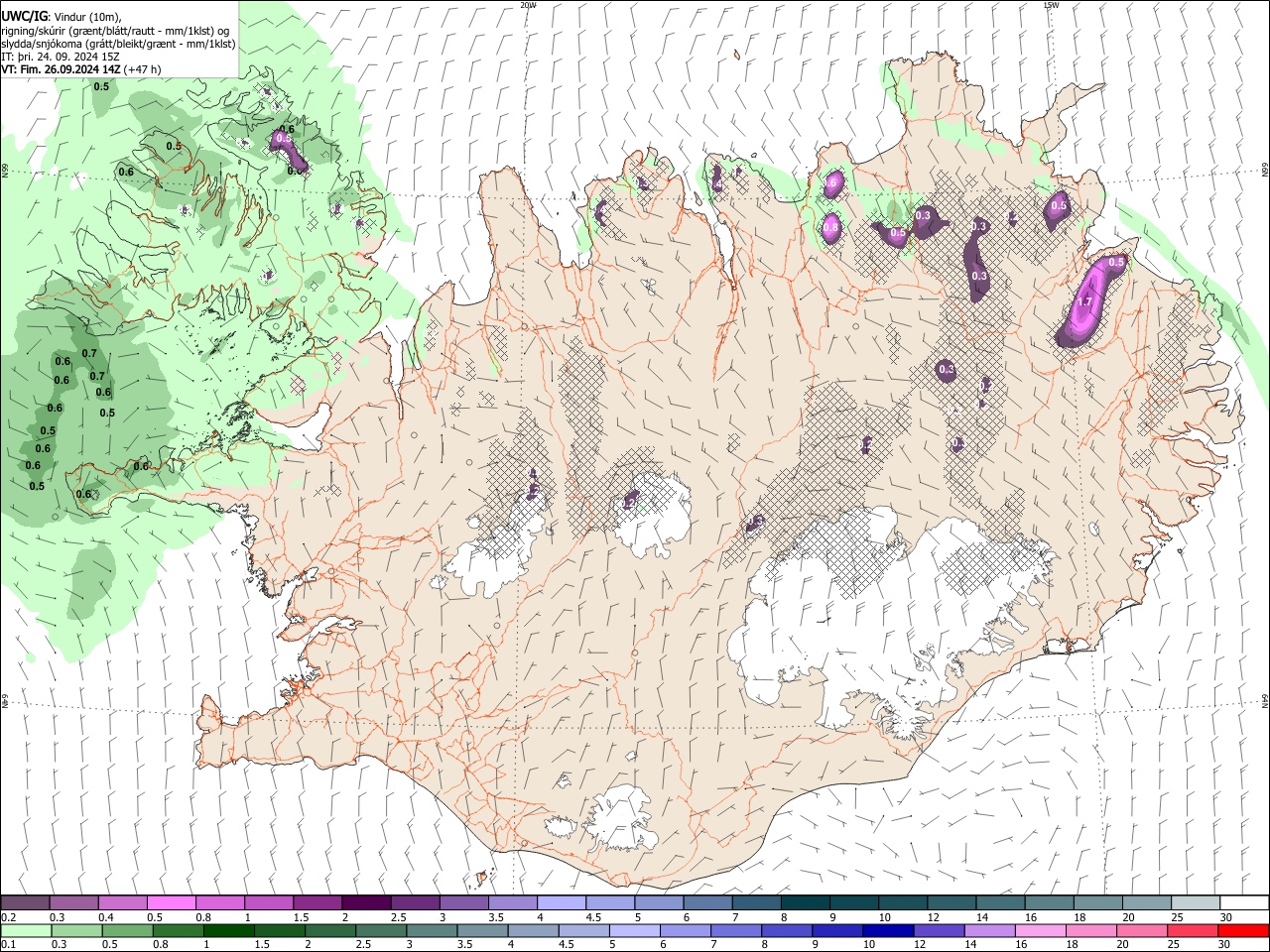Screen dimensions: 1270x952
Task: Click the 64N latitude label on the right edge
Action: 1264,700
